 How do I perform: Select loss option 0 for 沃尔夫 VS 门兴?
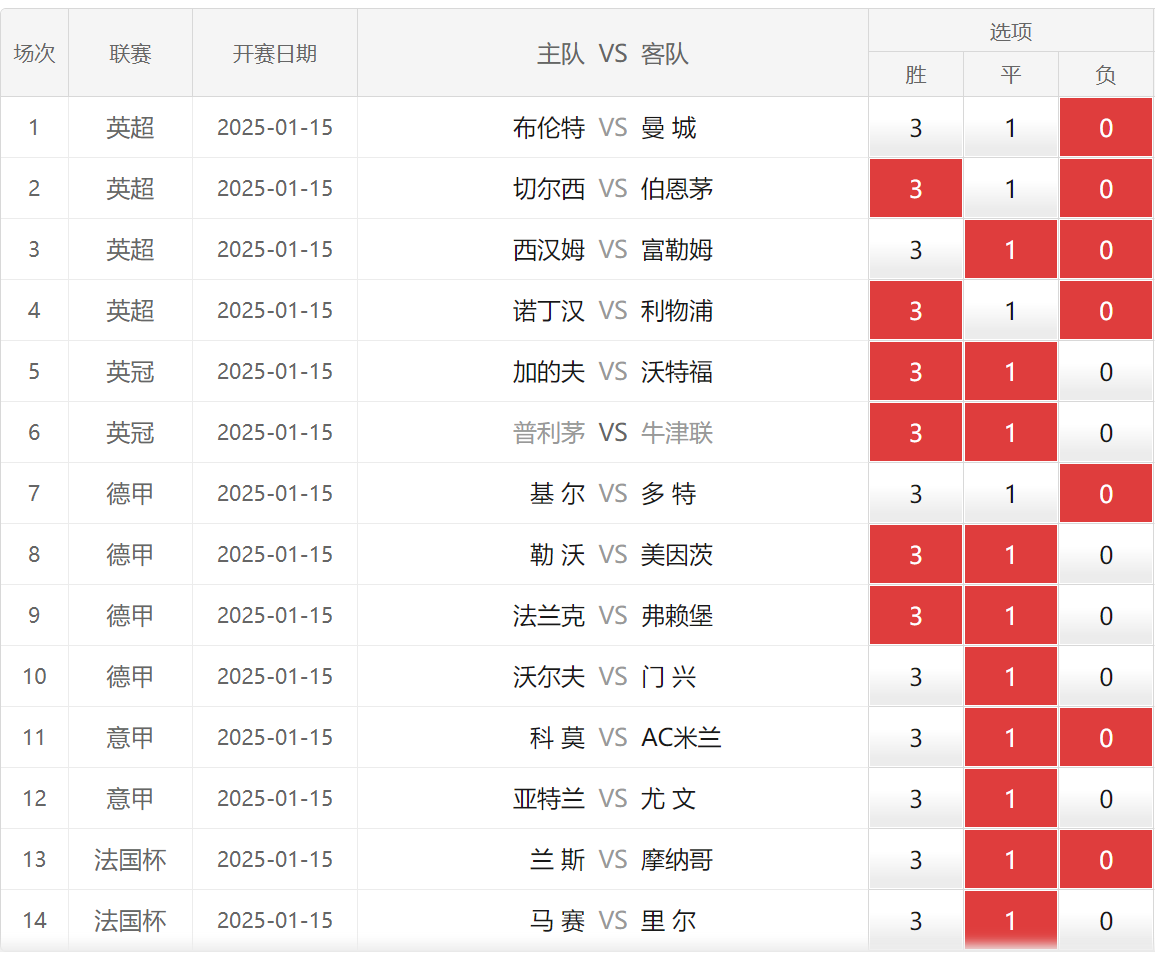[x=1106, y=676]
